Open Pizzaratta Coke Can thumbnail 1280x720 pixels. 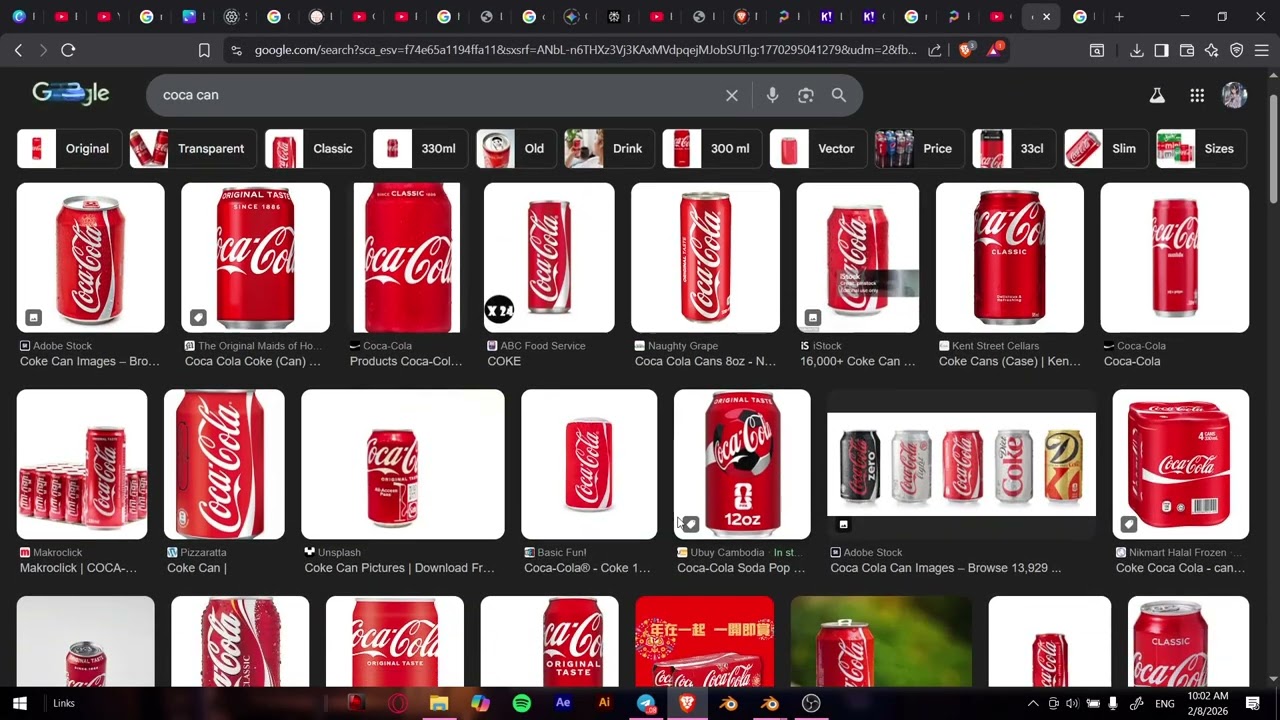pos(224,464)
